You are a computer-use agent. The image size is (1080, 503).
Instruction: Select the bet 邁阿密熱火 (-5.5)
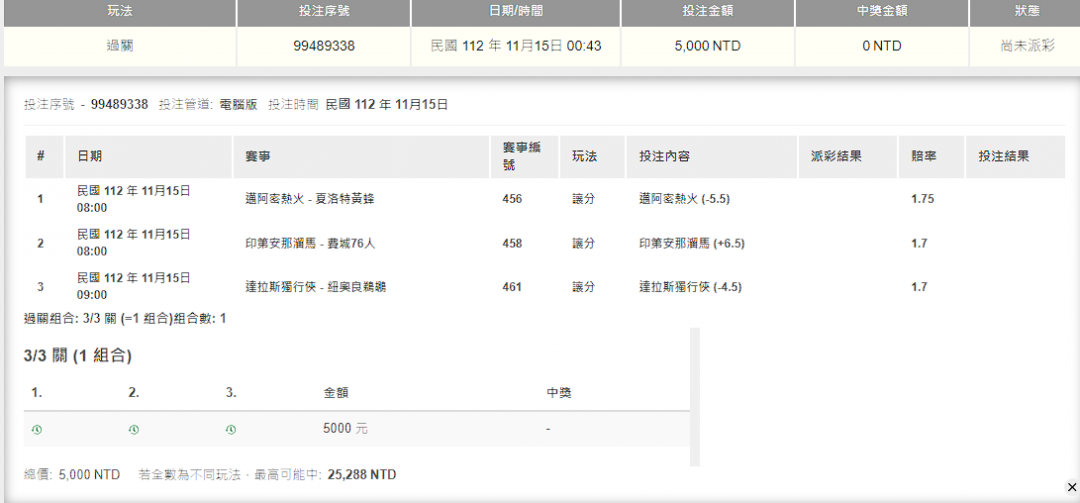tap(685, 199)
